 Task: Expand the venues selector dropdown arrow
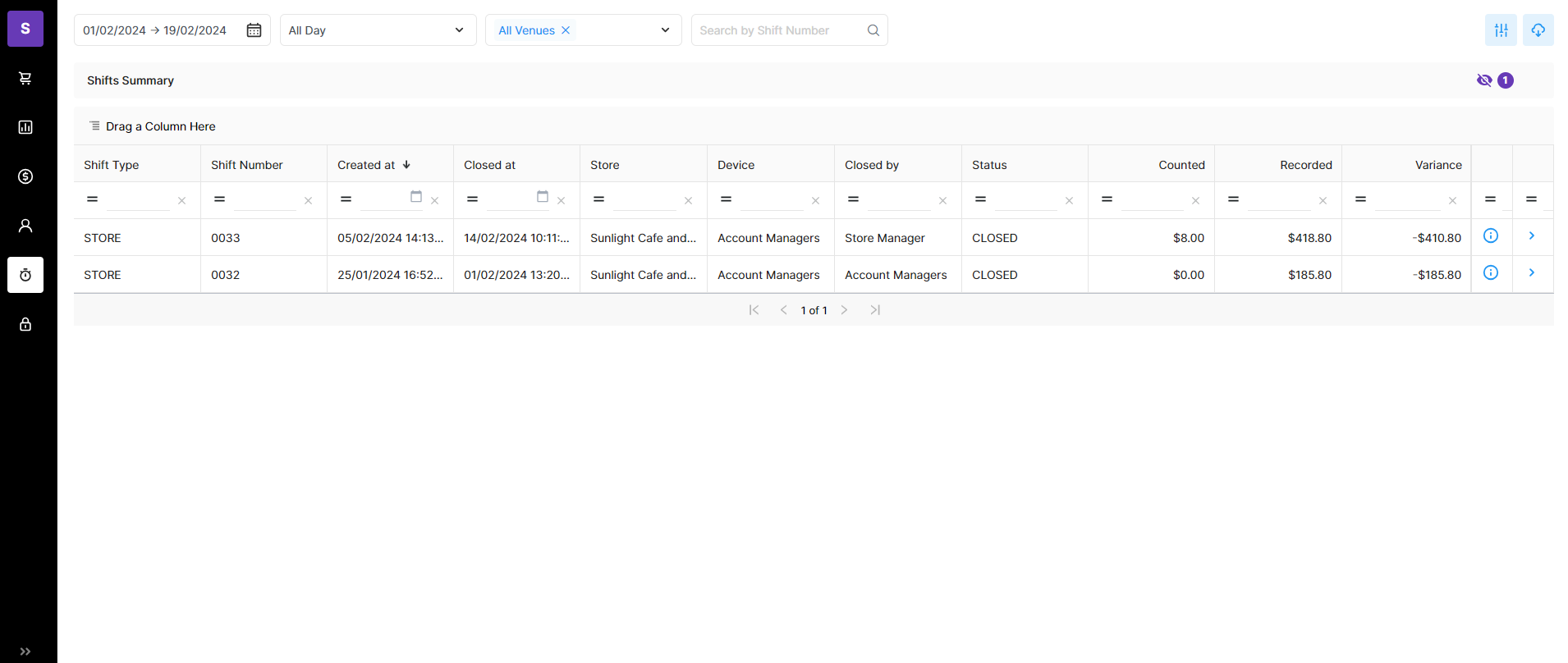click(665, 30)
